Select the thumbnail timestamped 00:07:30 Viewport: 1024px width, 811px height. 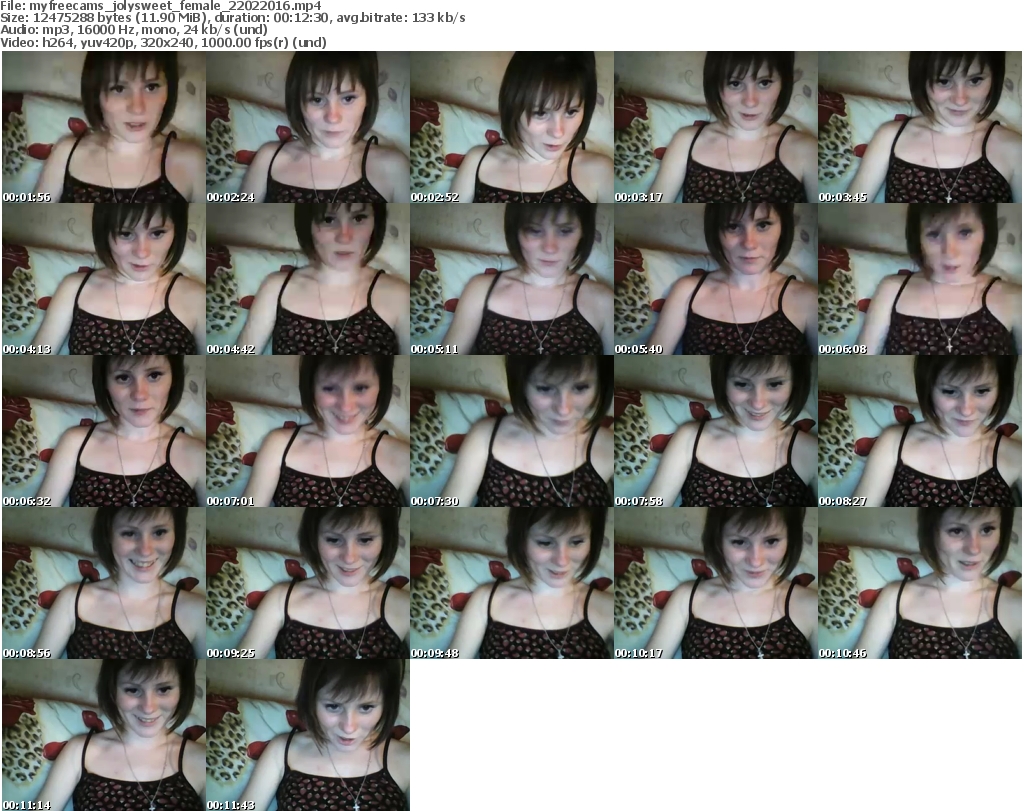[512, 431]
